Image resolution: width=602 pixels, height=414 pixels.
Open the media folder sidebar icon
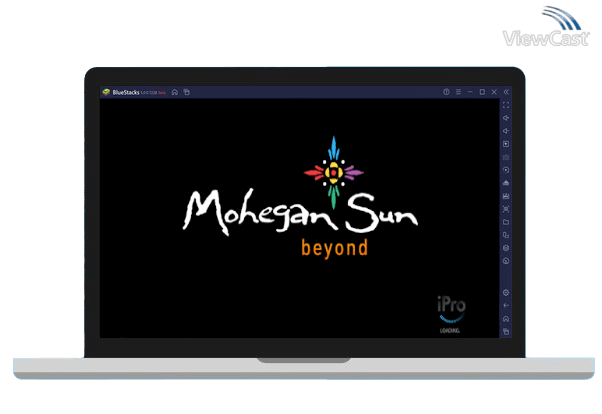pyautogui.click(x=506, y=222)
